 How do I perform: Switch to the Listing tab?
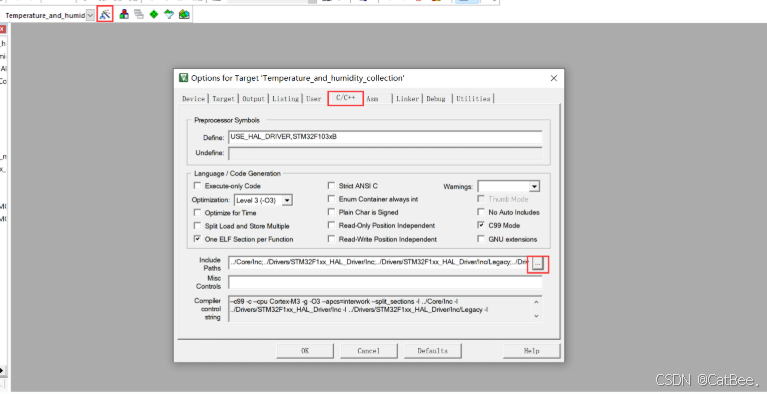click(286, 98)
